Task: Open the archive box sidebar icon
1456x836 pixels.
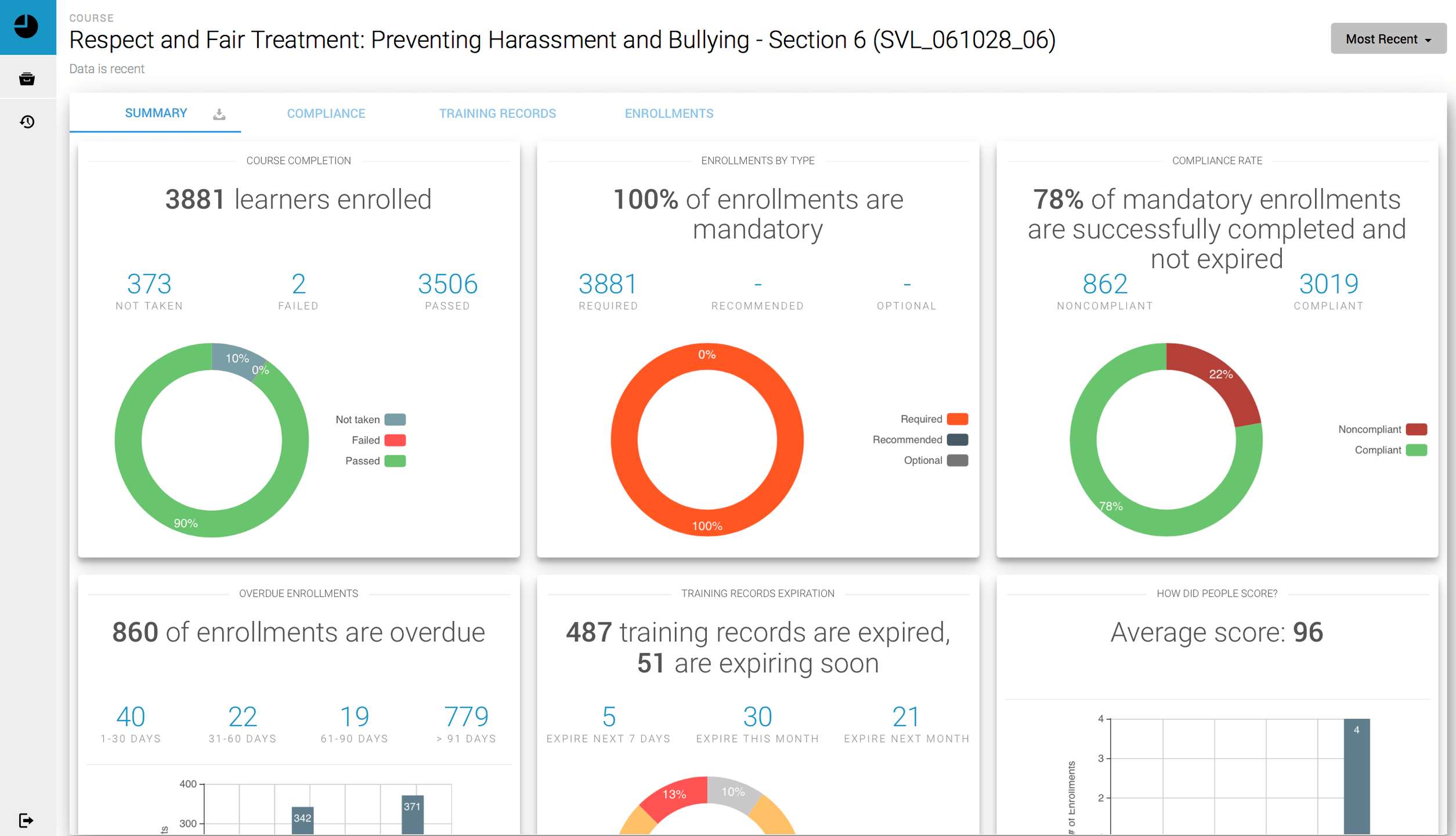Action: tap(27, 79)
